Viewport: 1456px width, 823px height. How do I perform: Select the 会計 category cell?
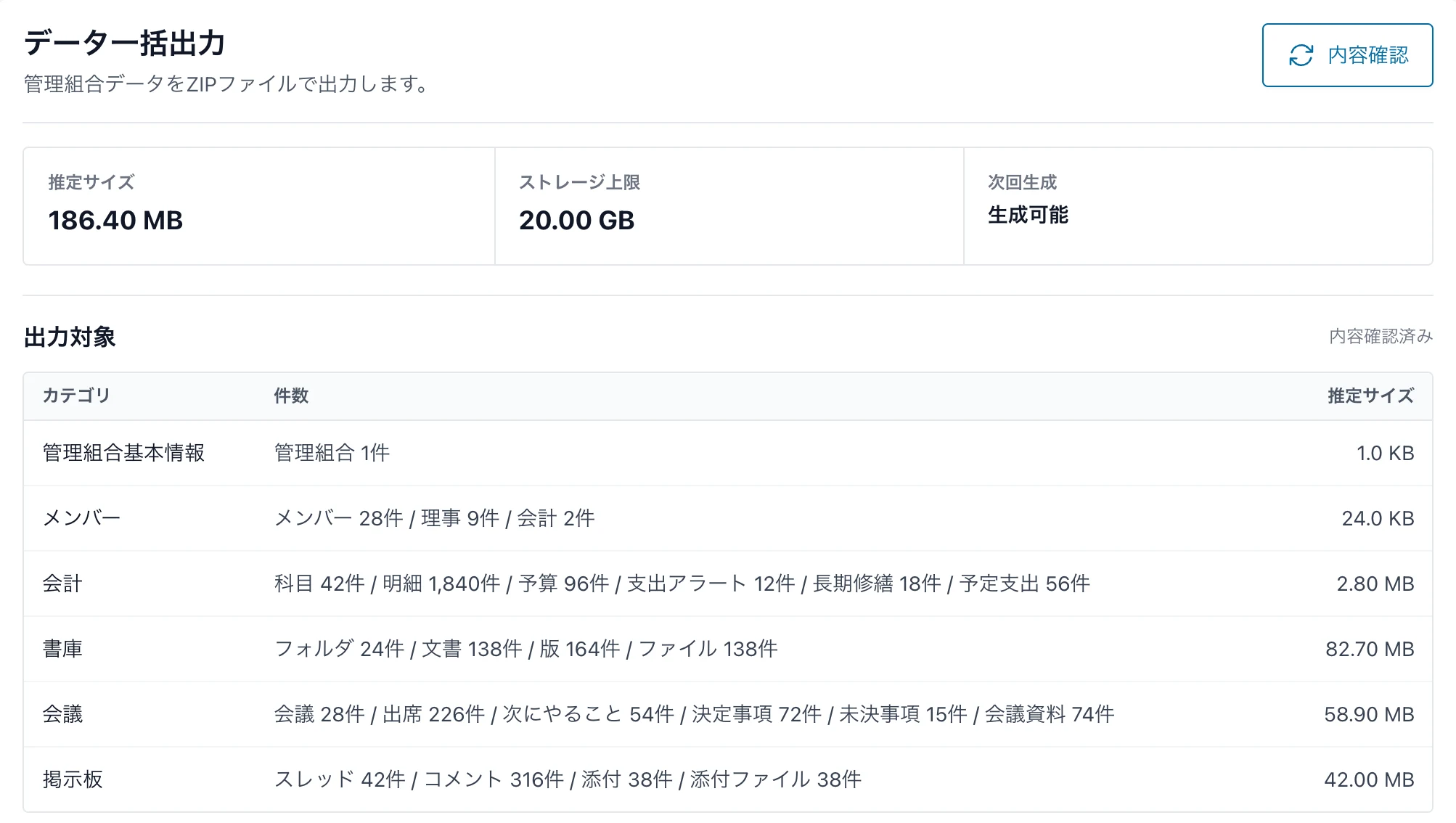click(62, 584)
